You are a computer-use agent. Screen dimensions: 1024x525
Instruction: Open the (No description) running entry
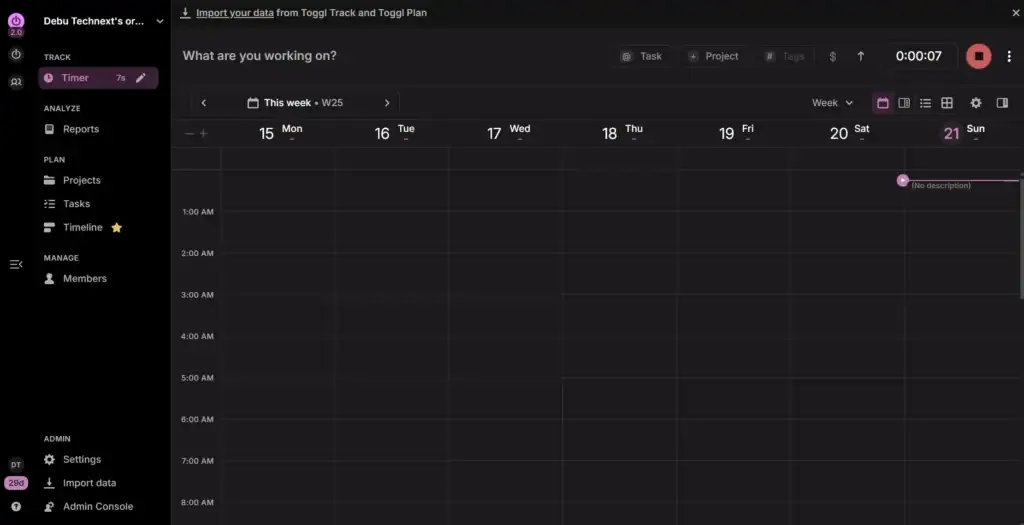tap(941, 186)
